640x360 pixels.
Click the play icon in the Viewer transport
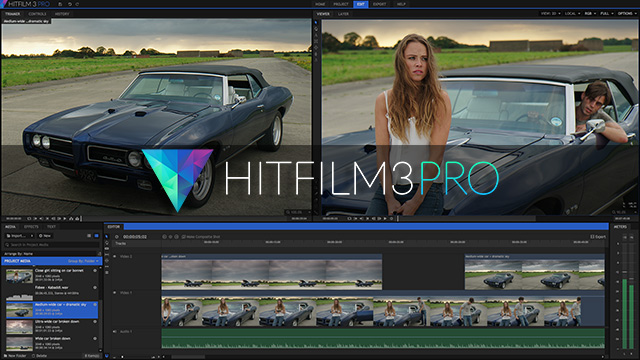coord(384,219)
